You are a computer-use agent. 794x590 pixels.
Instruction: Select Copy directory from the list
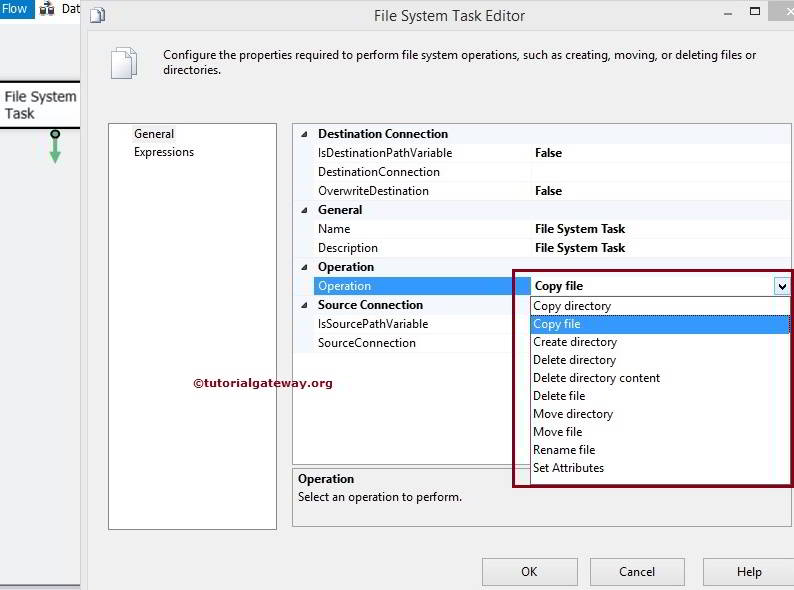[x=572, y=306]
